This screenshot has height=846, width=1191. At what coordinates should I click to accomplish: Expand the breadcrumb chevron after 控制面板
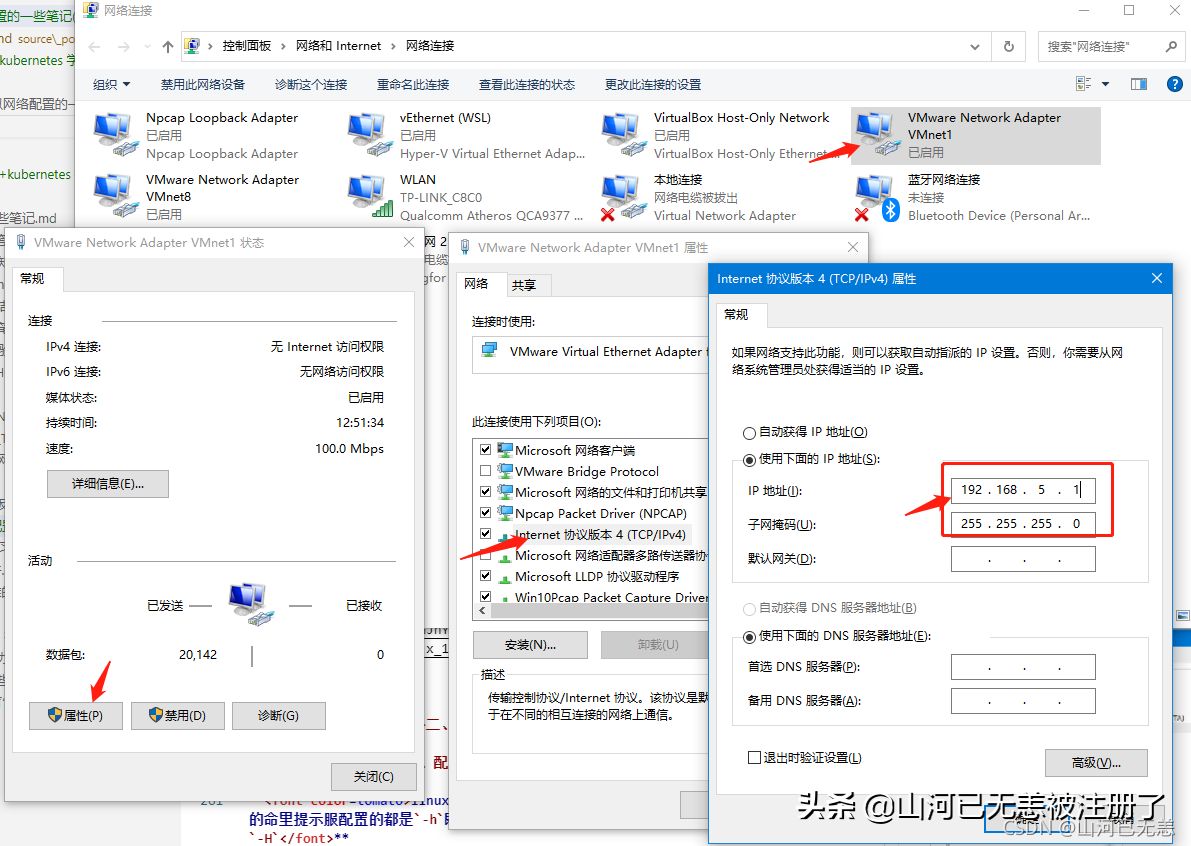click(283, 46)
